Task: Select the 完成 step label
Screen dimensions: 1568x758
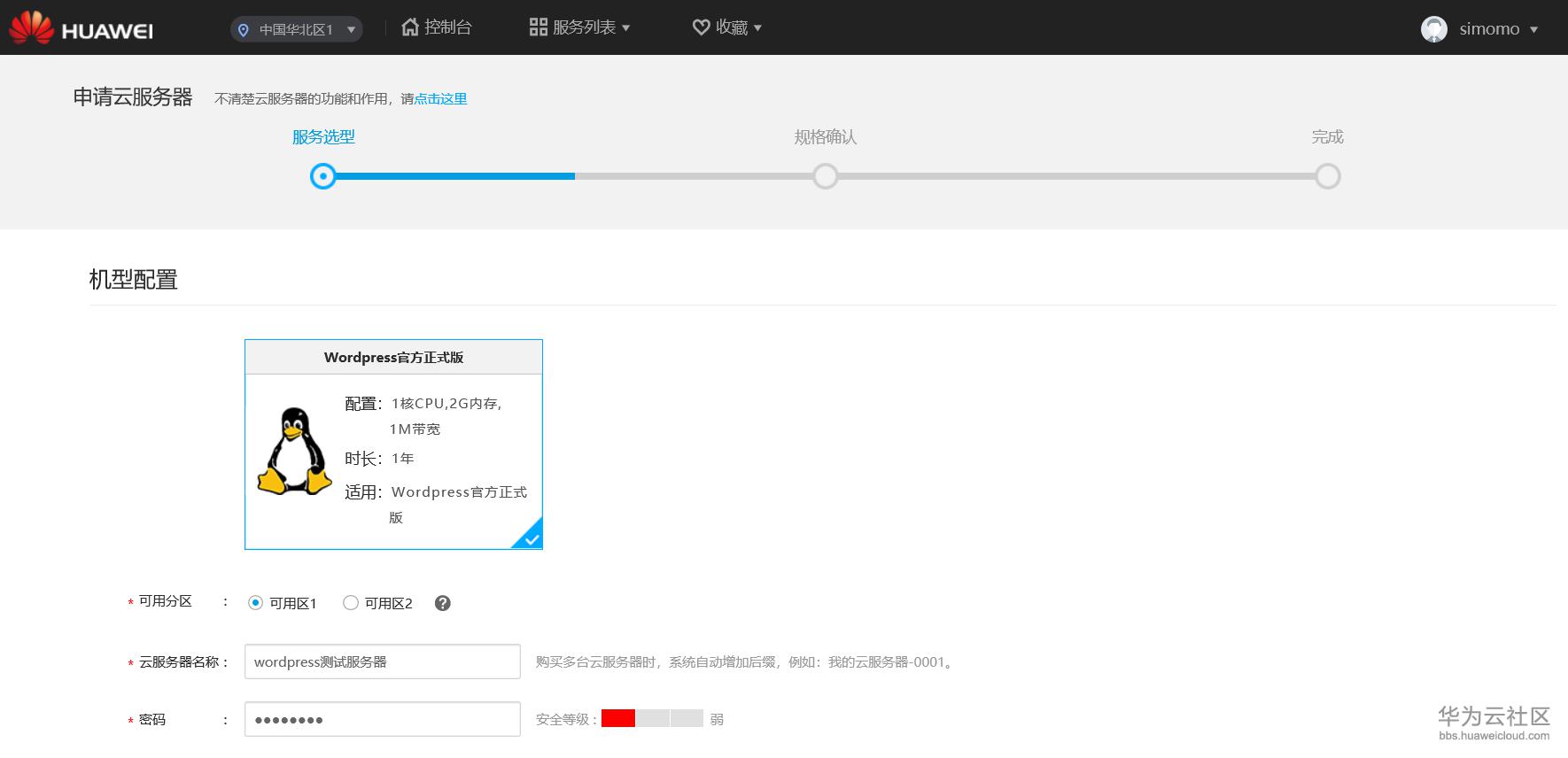Action: click(x=1327, y=136)
